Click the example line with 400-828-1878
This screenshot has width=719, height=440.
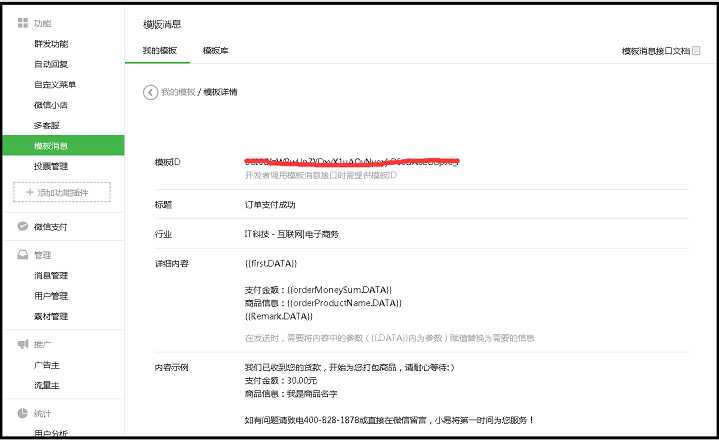click(389, 420)
